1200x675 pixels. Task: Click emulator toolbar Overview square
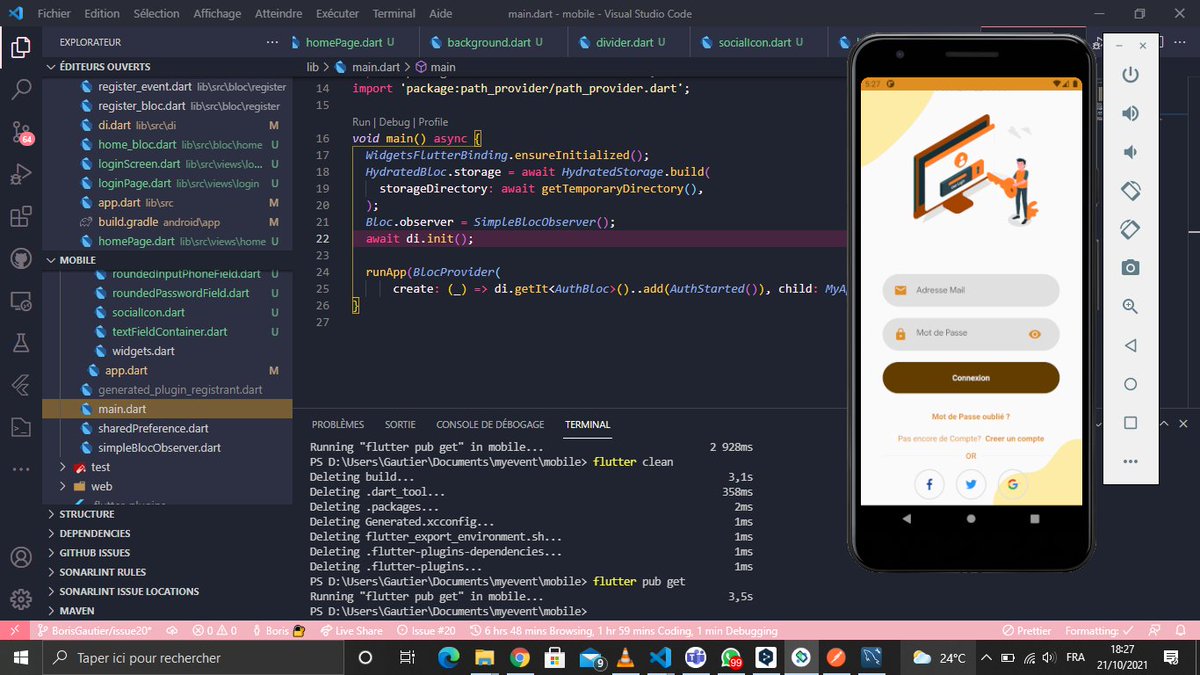pos(1130,423)
